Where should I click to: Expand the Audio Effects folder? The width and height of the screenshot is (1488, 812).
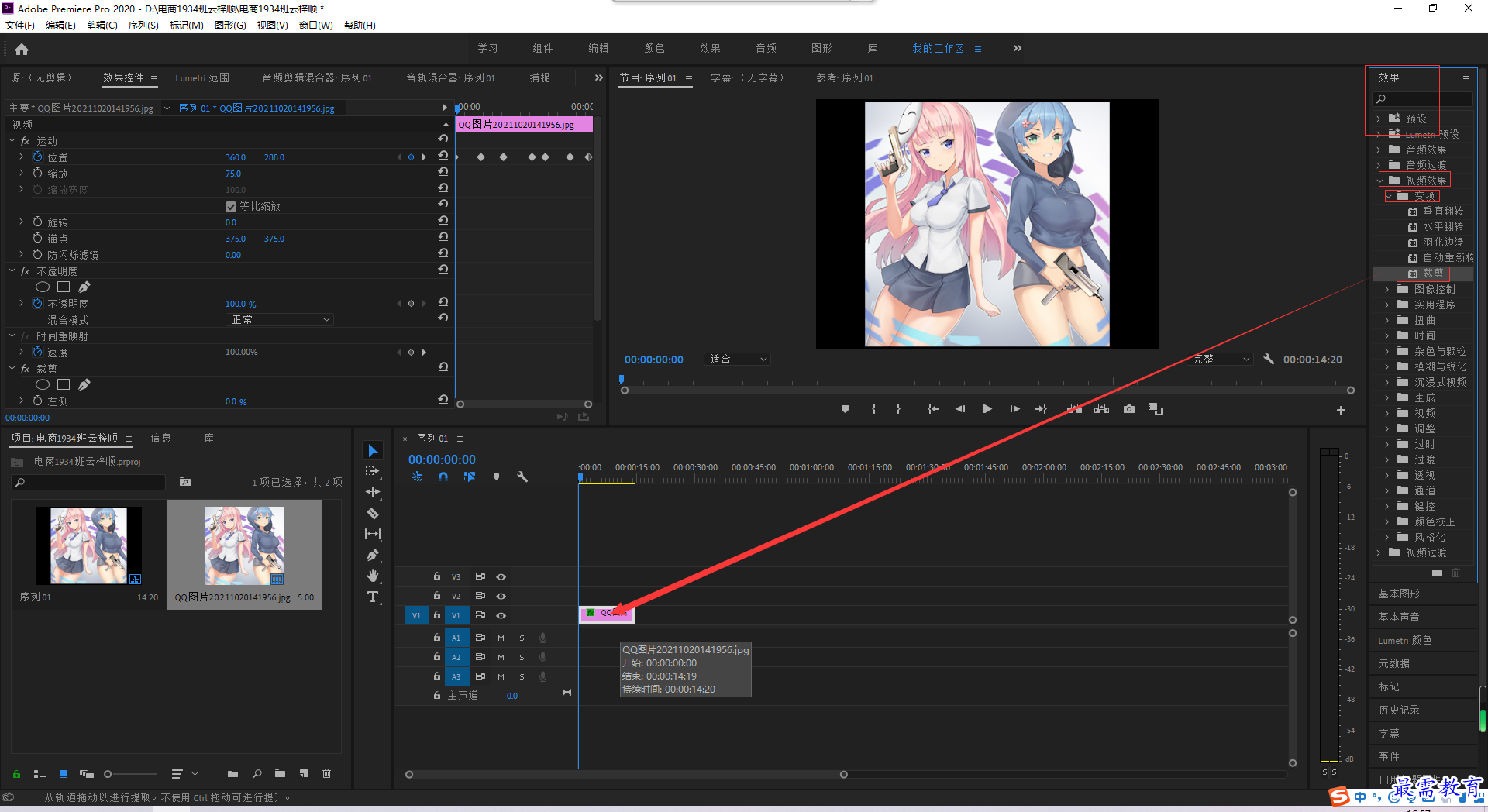(1379, 150)
